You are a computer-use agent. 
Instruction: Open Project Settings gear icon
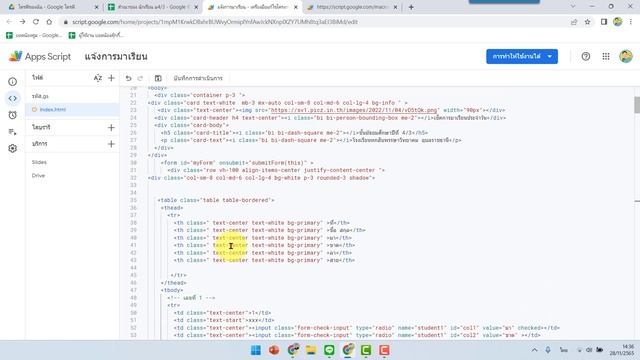(13, 149)
